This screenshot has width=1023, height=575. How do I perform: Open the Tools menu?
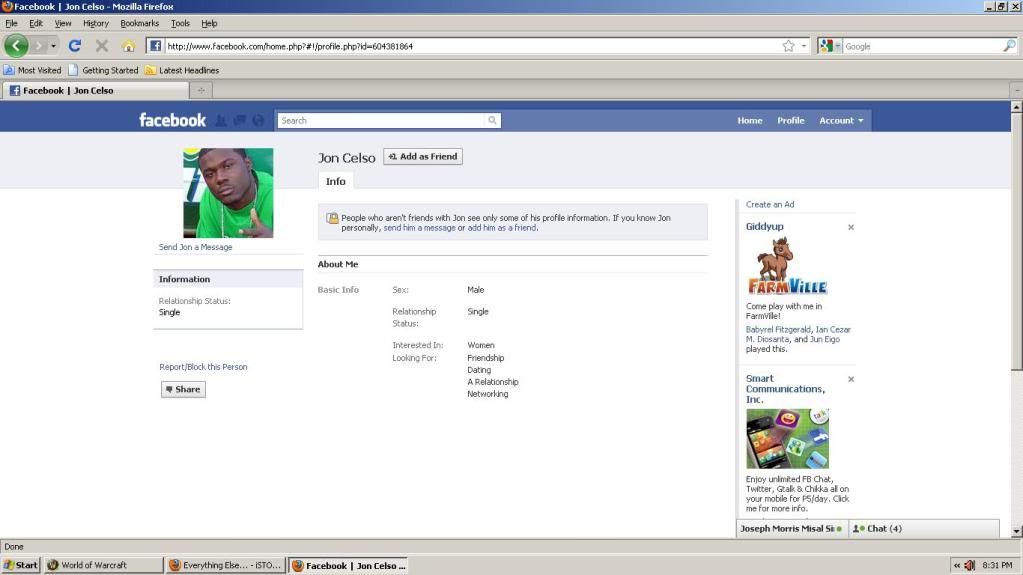pos(180,23)
